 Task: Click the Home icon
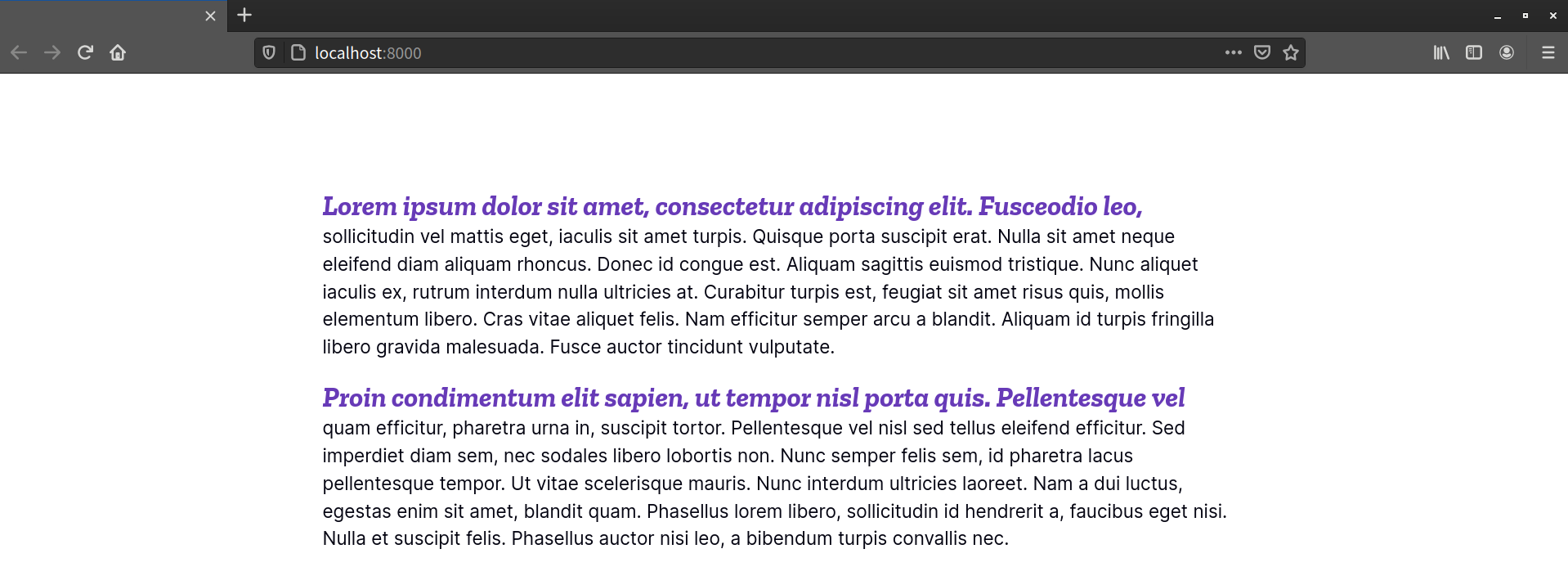[118, 52]
